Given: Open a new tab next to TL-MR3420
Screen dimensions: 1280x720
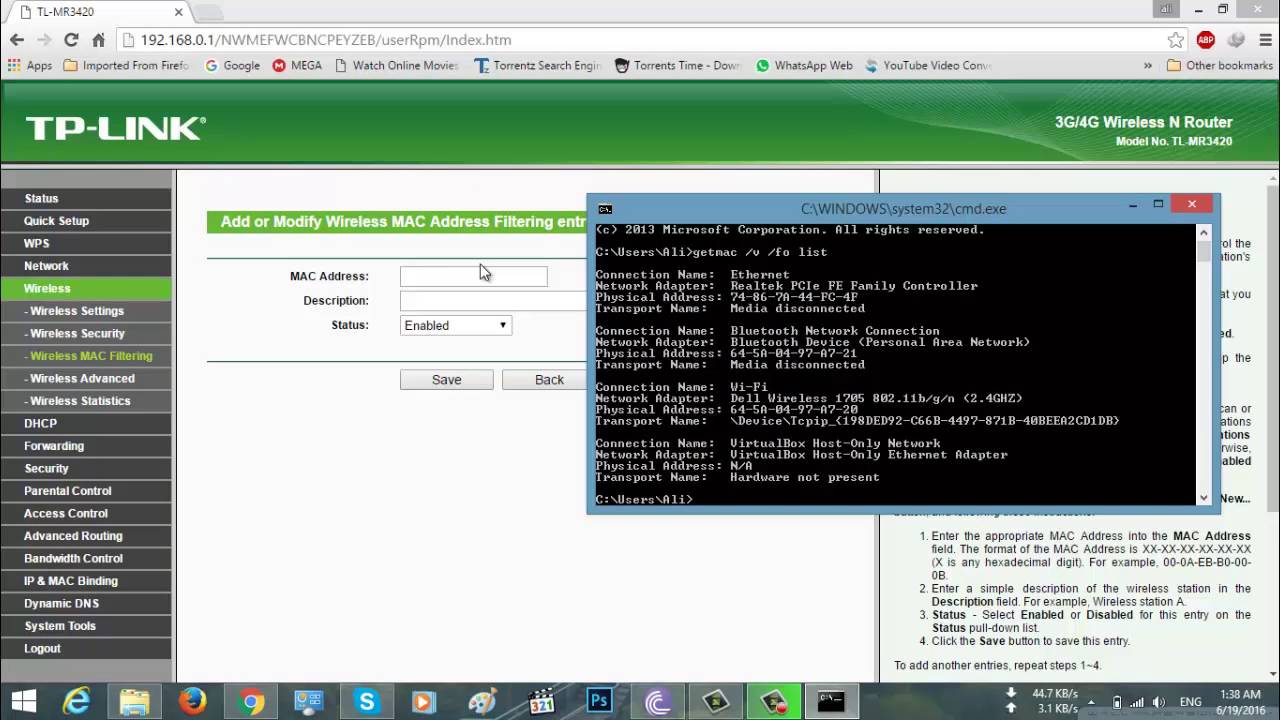Looking at the screenshot, I should click(208, 12).
